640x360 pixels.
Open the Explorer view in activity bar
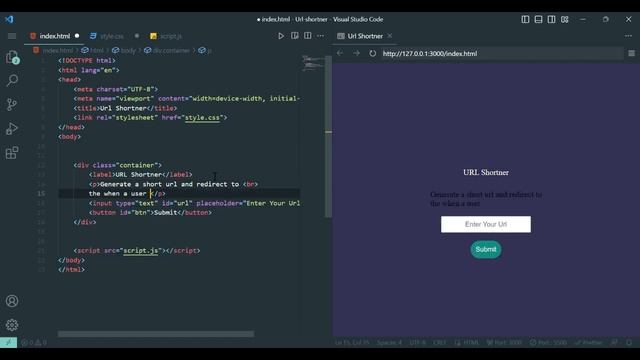(x=12, y=57)
